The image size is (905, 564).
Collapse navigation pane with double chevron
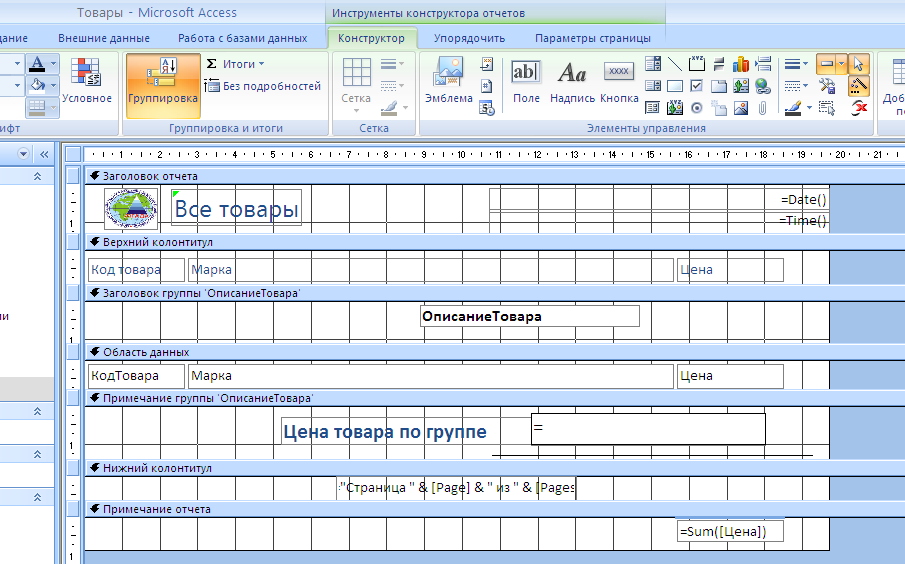pyautogui.click(x=44, y=154)
